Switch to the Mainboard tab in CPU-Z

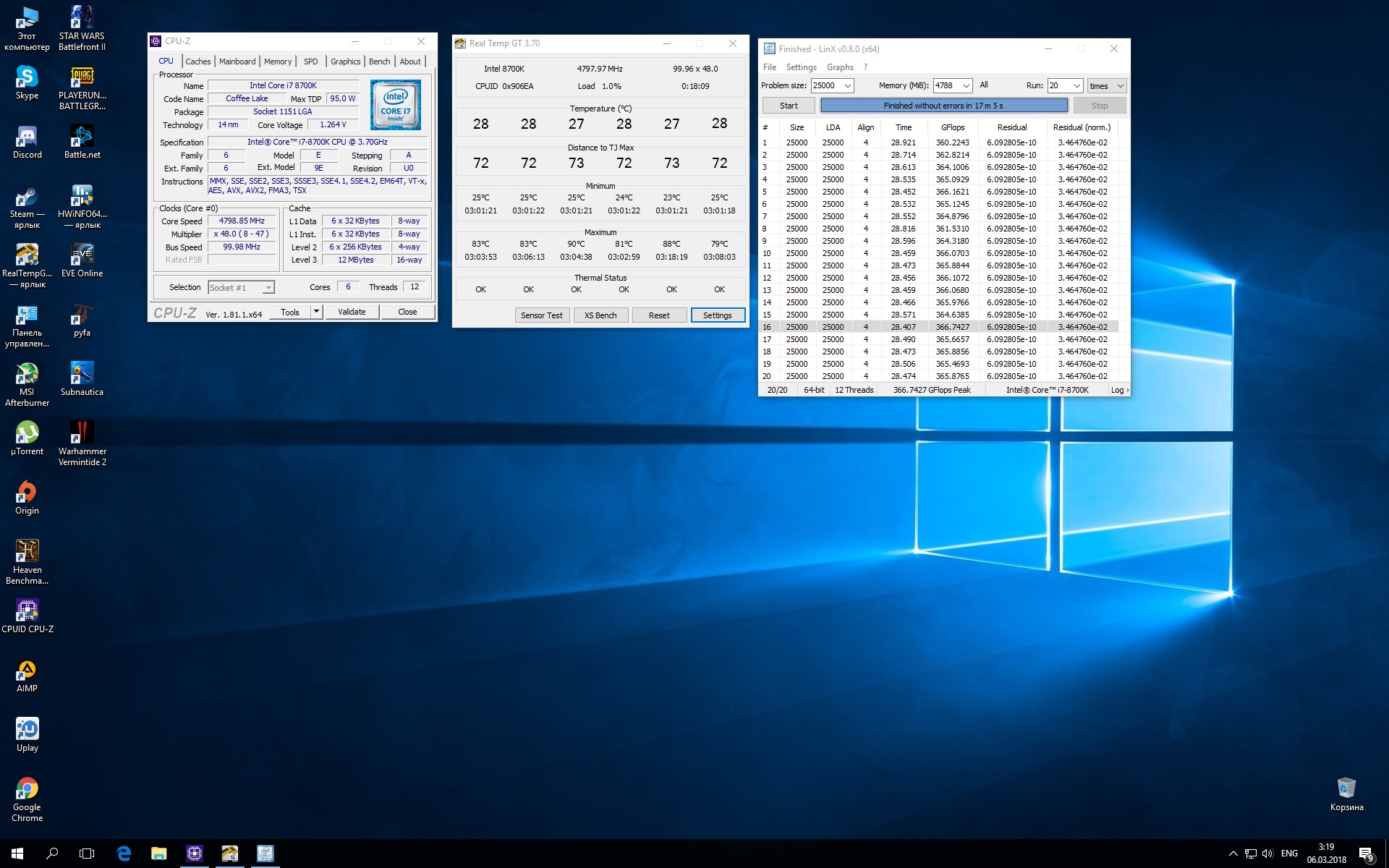237,61
